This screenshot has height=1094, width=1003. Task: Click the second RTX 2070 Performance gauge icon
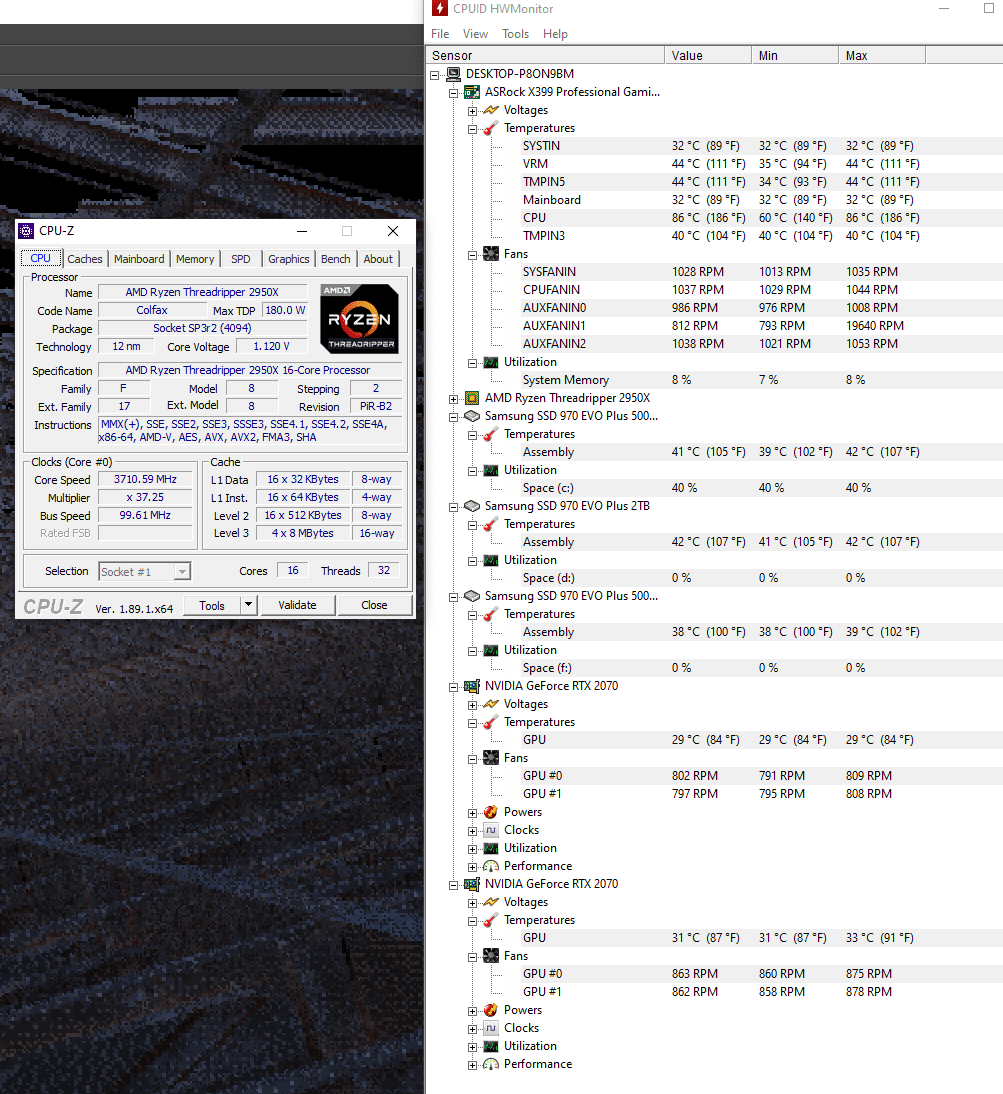pyautogui.click(x=491, y=1065)
